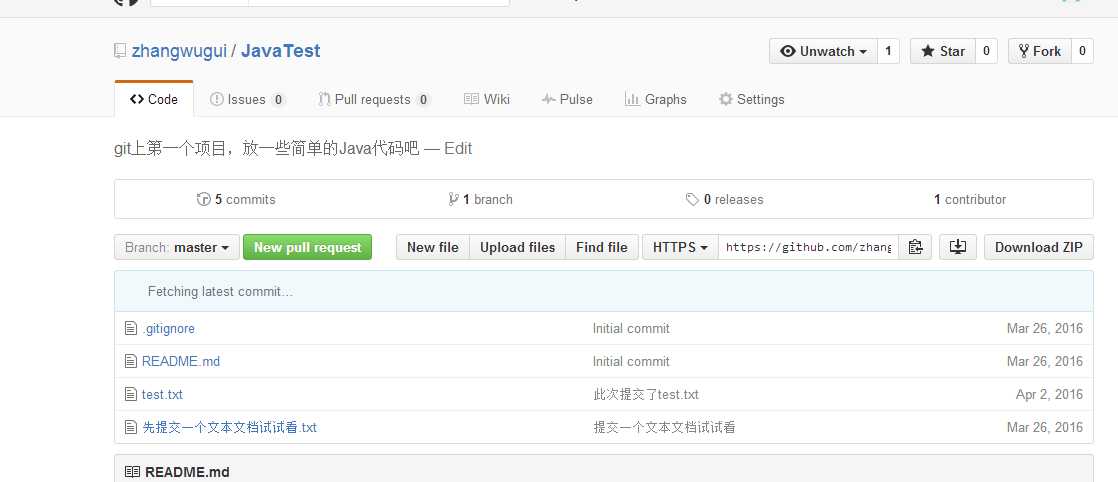
Task: View the 1 contributor page
Action: (x=970, y=200)
